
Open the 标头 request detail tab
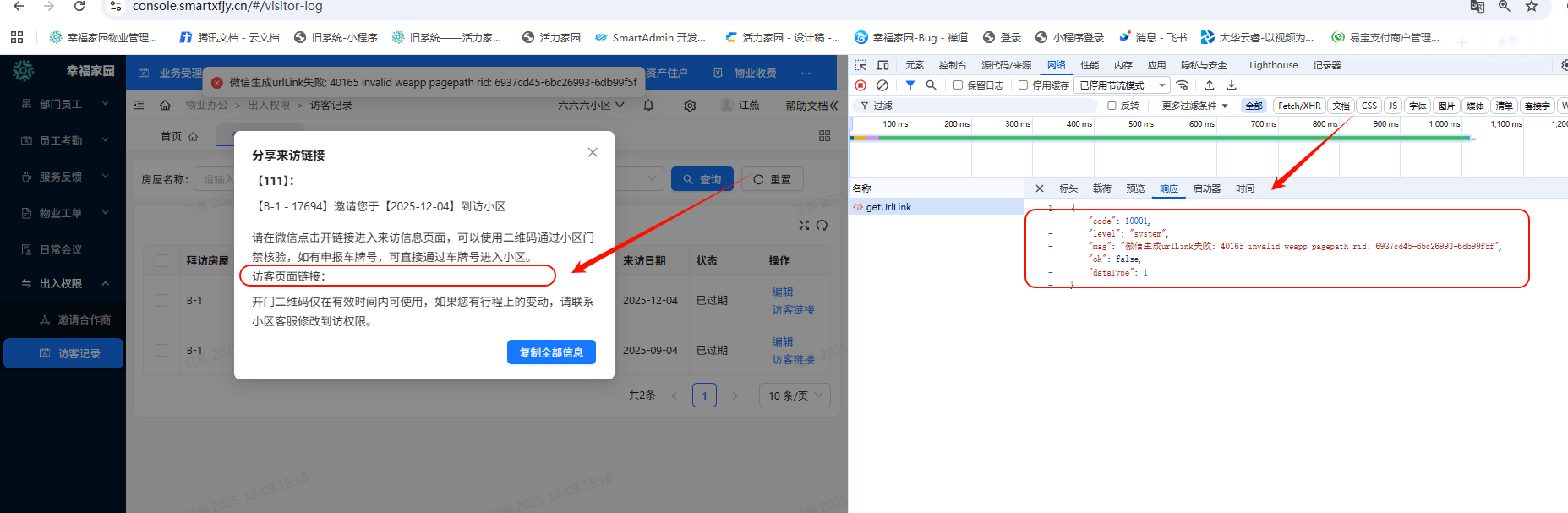(x=1068, y=188)
